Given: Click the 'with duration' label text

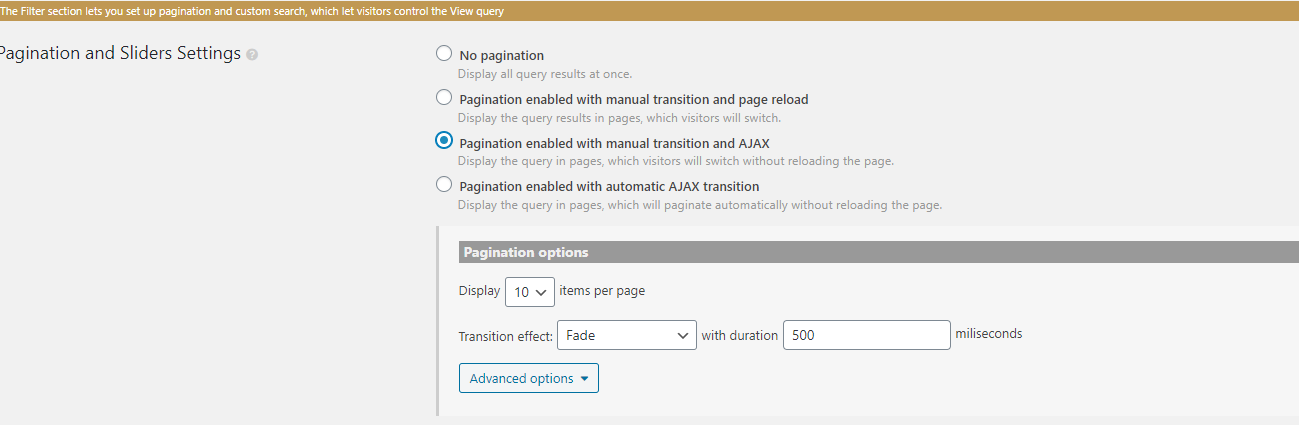Looking at the screenshot, I should (x=739, y=336).
